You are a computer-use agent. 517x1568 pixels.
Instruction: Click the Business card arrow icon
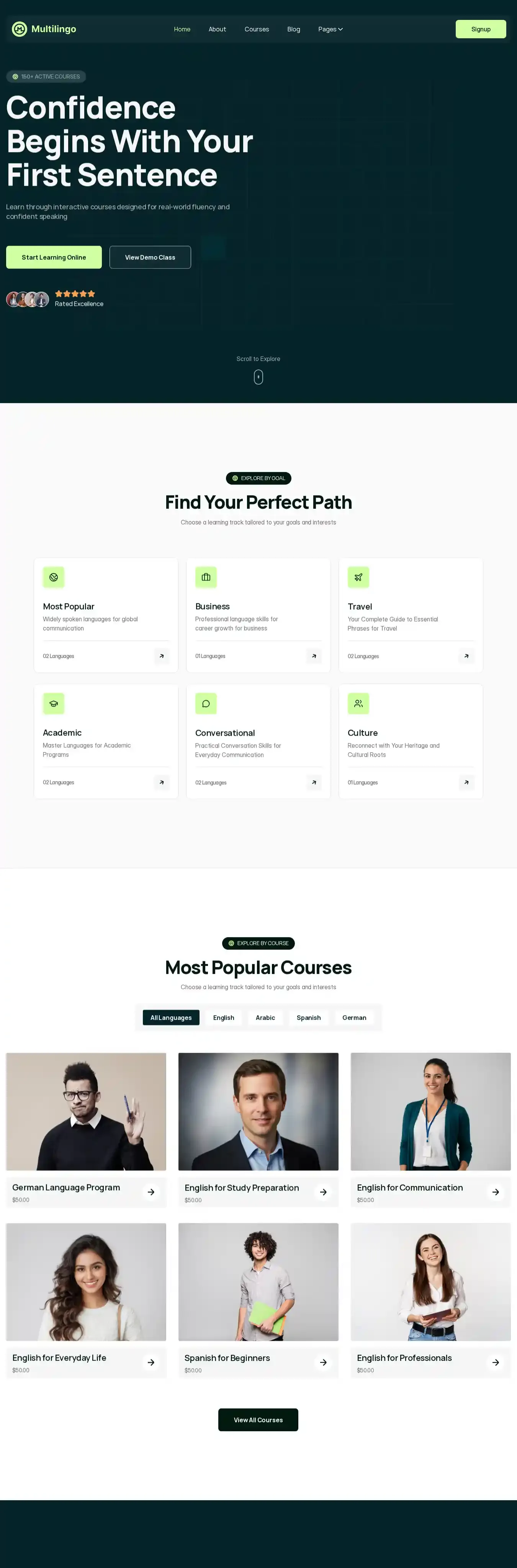[x=314, y=656]
